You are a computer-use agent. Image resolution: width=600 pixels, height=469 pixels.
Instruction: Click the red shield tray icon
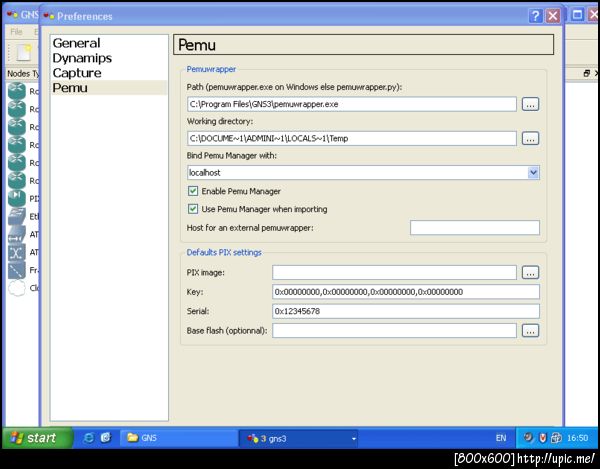542,438
